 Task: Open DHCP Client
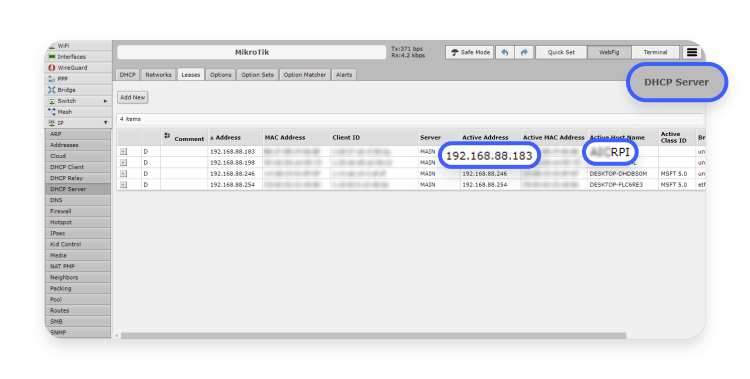[78, 167]
